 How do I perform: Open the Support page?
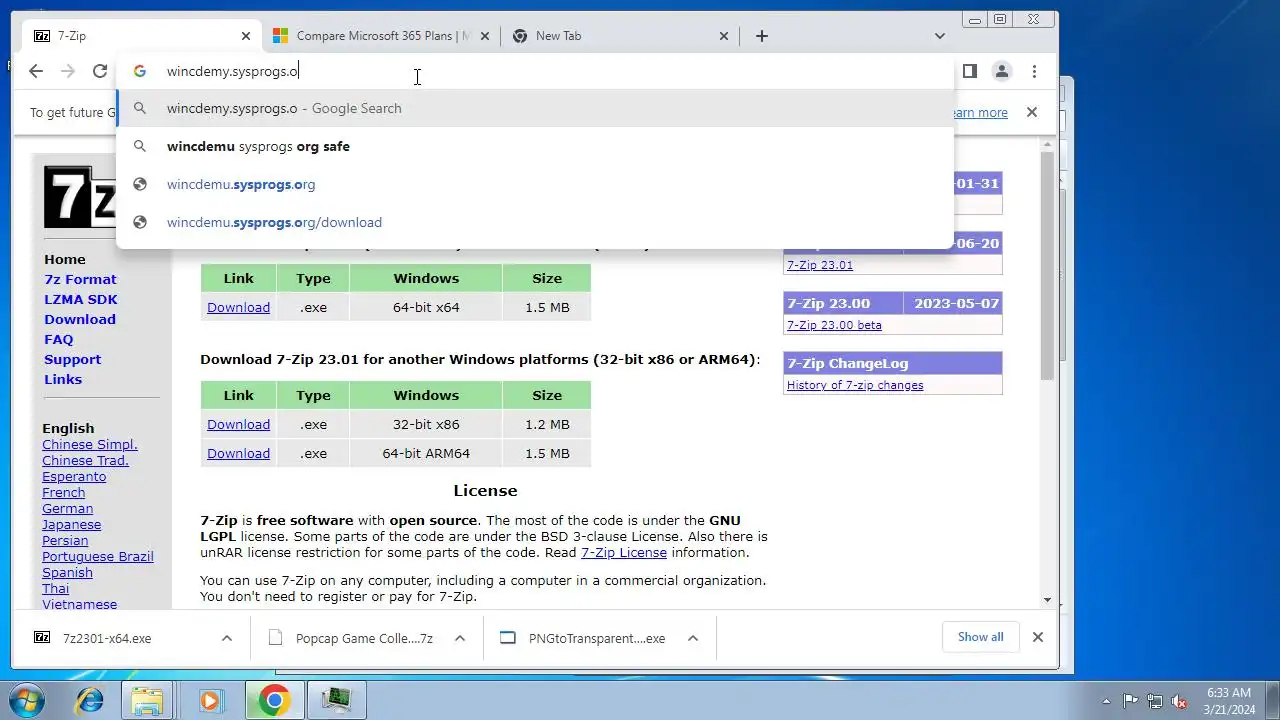(x=72, y=359)
